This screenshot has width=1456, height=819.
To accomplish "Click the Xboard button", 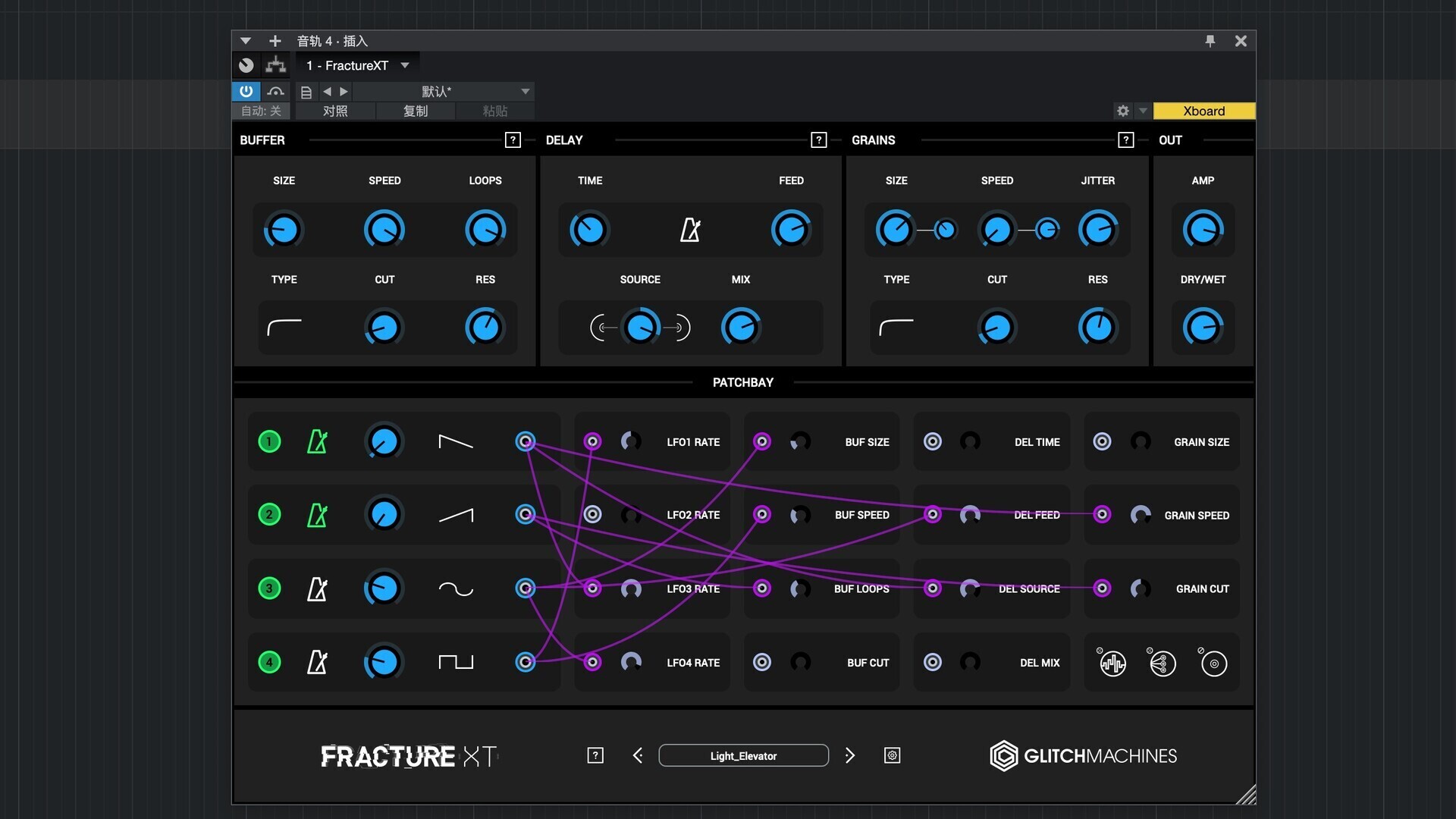I will (x=1203, y=111).
